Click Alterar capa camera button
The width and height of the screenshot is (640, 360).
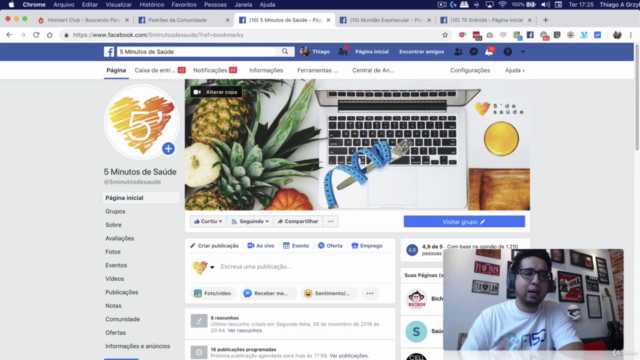tap(216, 92)
